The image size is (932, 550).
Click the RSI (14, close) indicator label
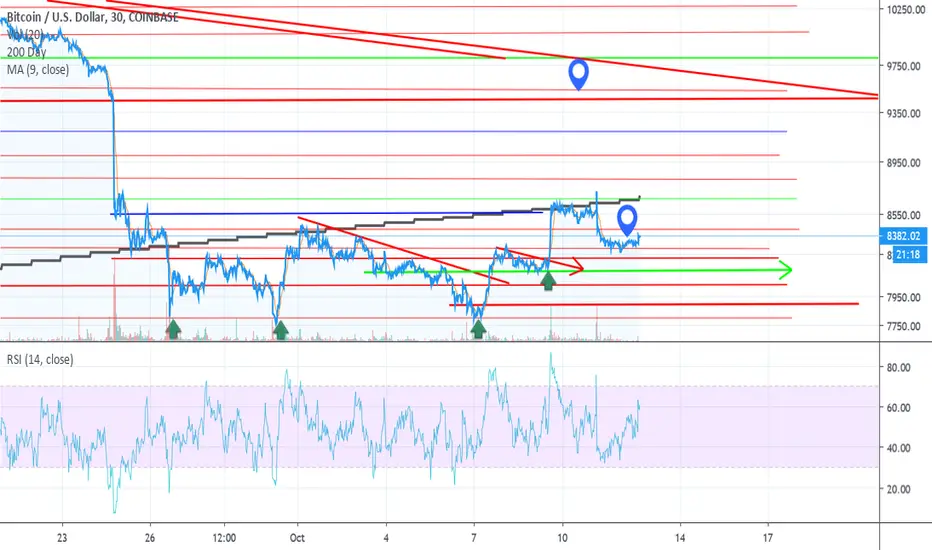[40, 360]
